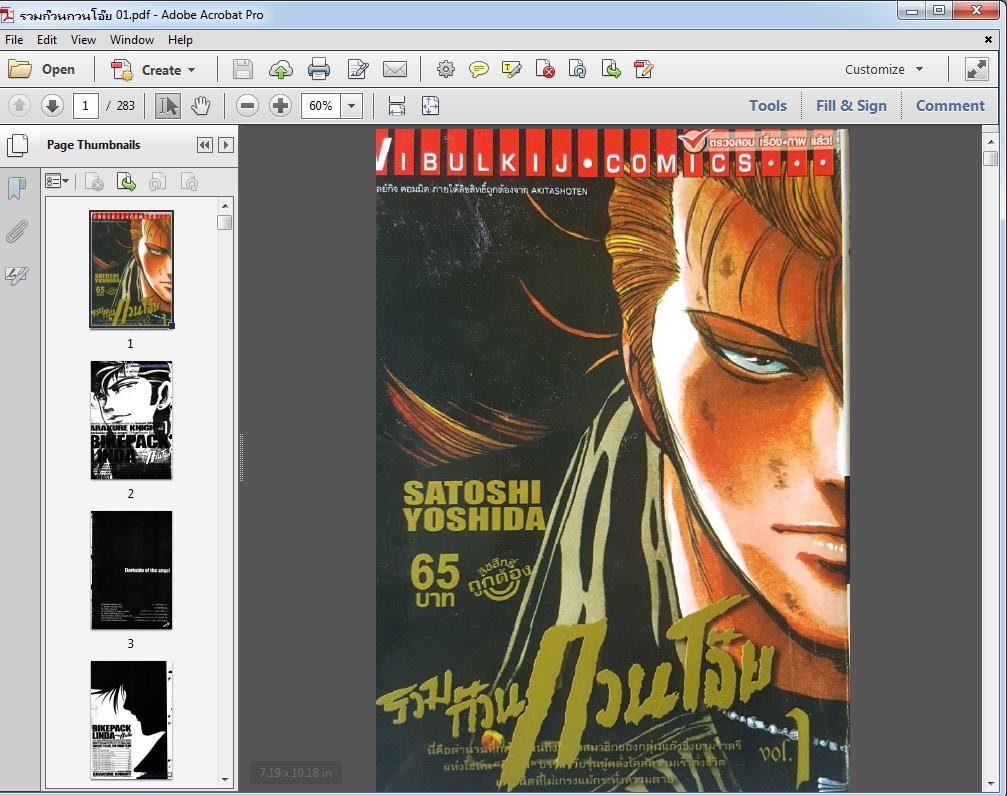Open the Window menu
The height and width of the screenshot is (796, 1007).
click(132, 40)
